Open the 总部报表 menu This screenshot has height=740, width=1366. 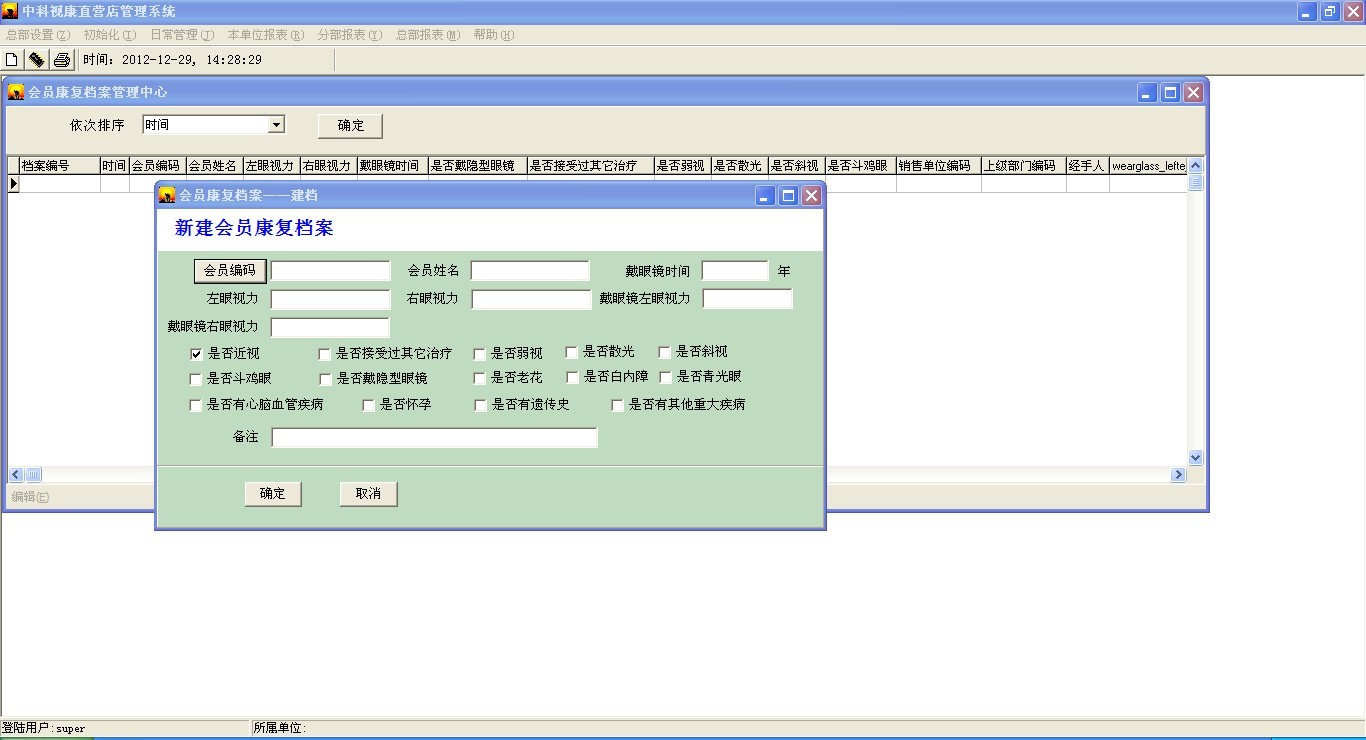click(x=428, y=35)
